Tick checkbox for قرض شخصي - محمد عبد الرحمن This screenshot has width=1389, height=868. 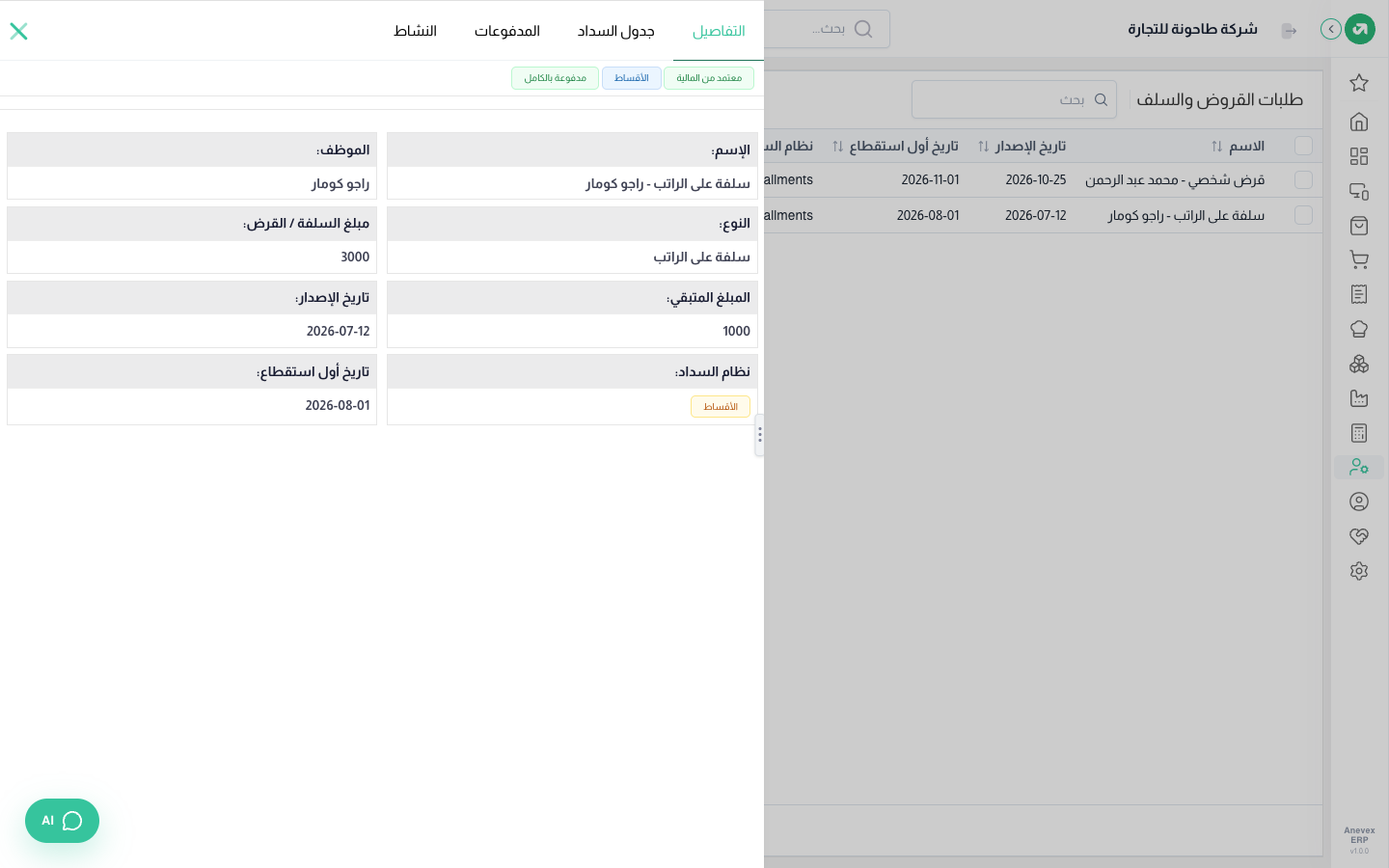click(x=1303, y=180)
